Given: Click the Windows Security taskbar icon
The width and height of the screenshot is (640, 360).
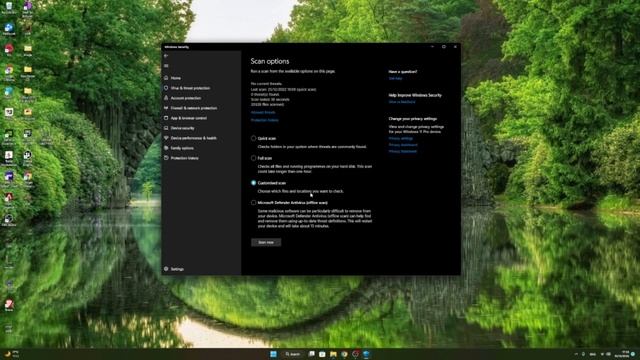Looking at the screenshot, I should coord(367,354).
